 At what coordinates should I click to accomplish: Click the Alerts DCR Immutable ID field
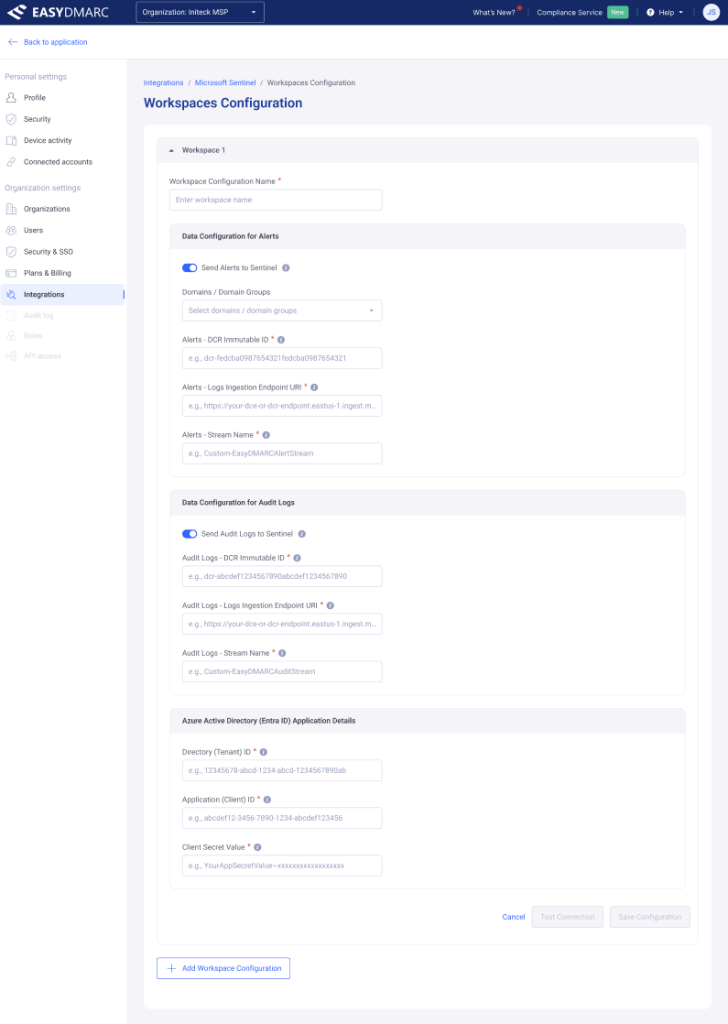coord(282,358)
